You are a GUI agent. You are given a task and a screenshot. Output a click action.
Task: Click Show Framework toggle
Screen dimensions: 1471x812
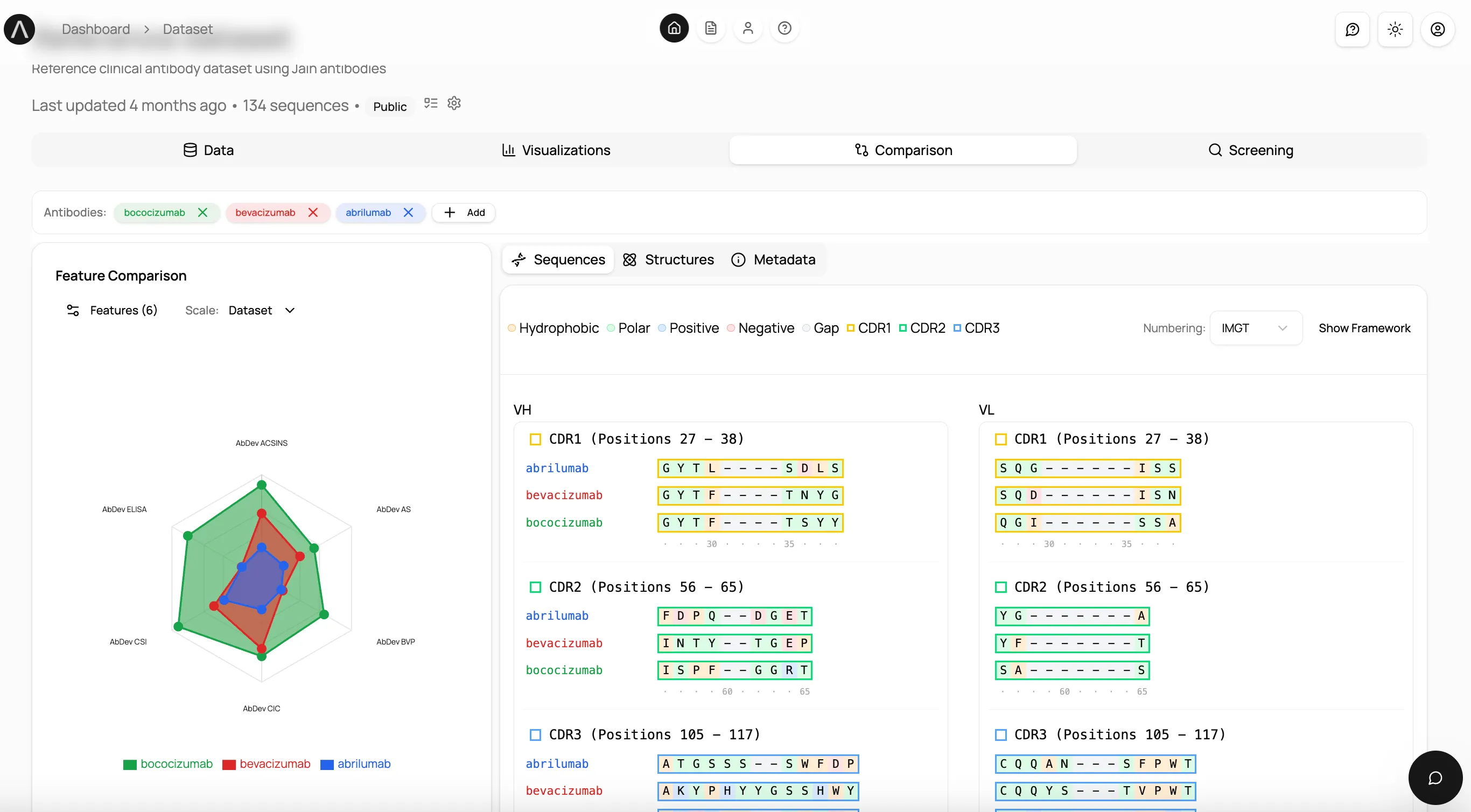pos(1364,328)
